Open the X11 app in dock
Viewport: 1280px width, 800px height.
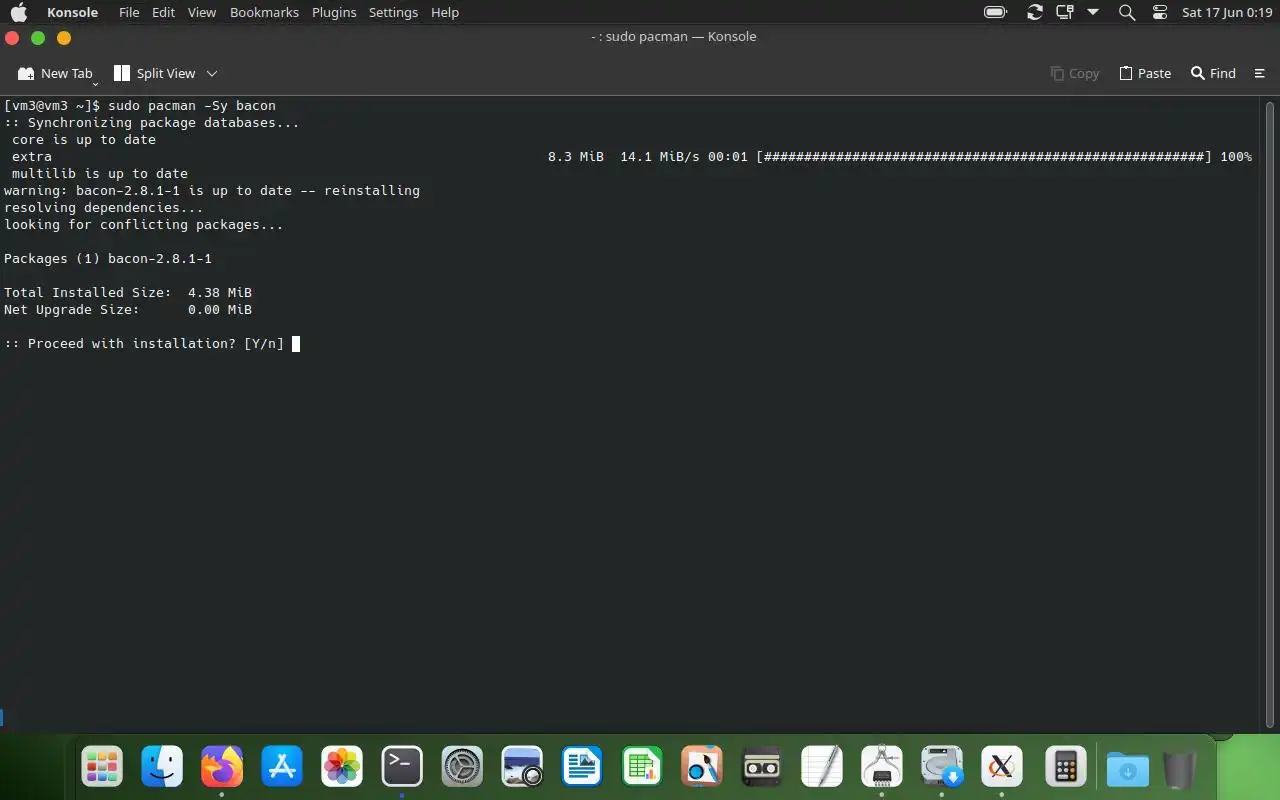click(1002, 767)
